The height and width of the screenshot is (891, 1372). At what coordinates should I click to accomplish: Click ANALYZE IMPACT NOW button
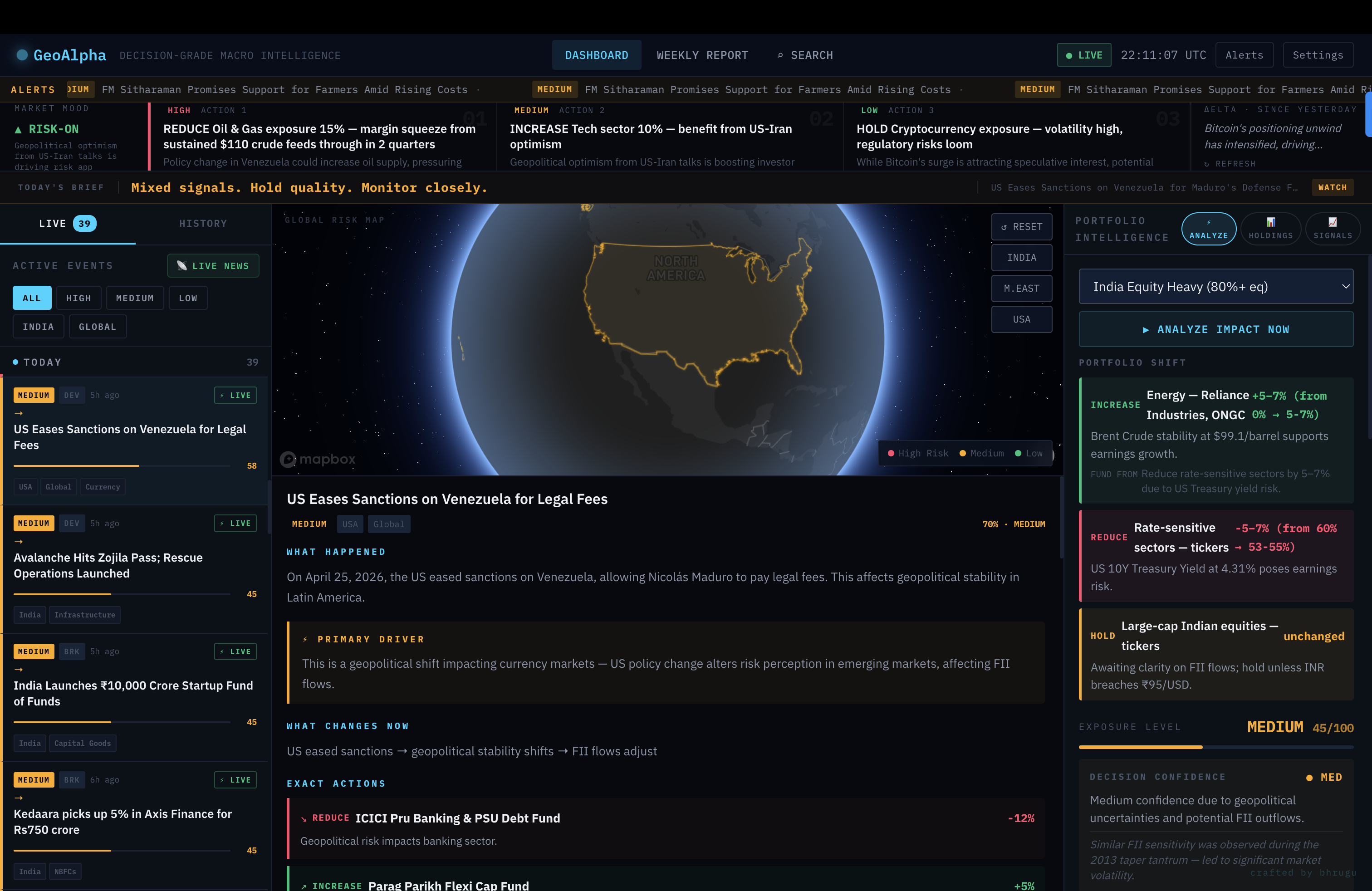(1216, 329)
